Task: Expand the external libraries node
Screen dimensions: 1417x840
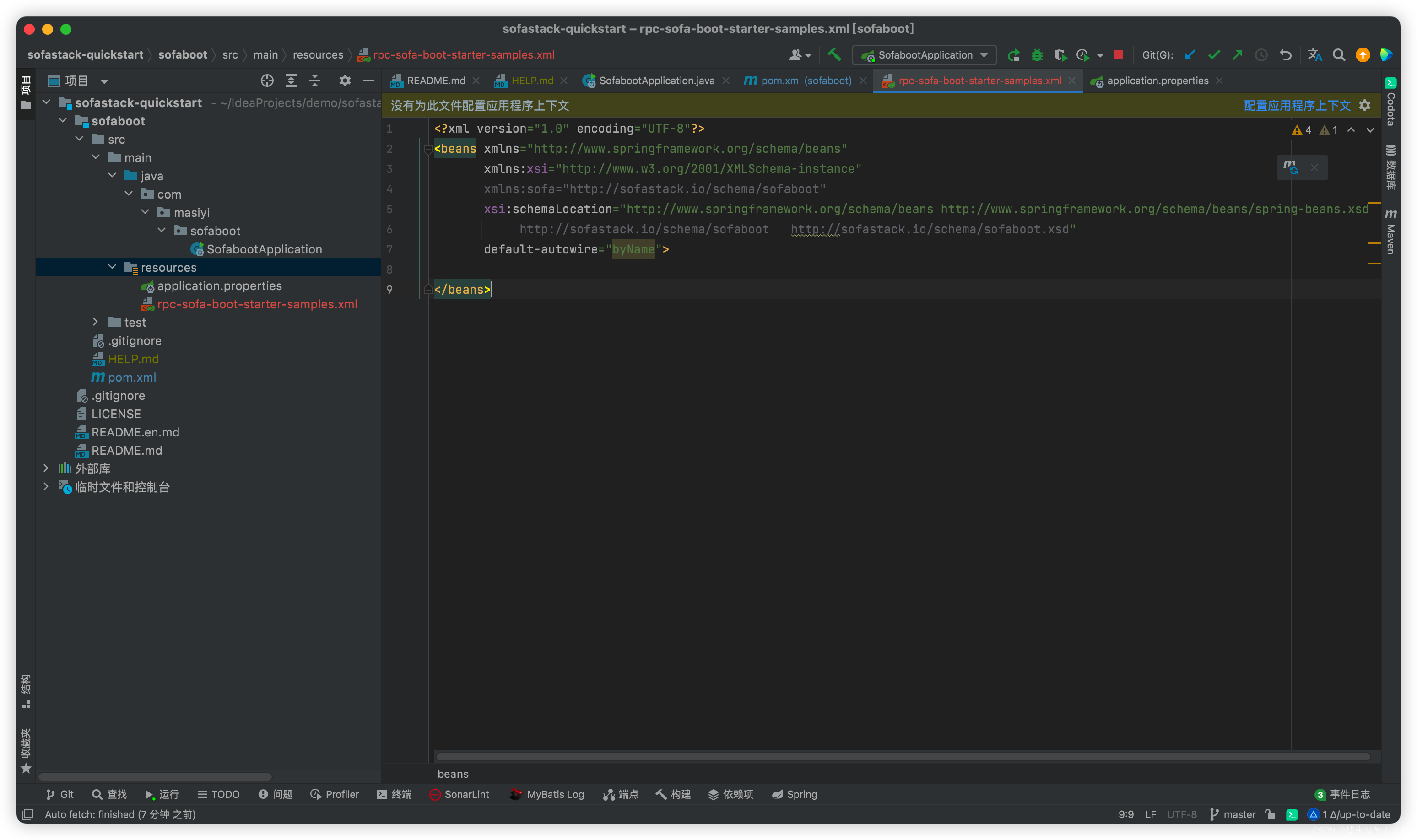Action: pos(46,468)
